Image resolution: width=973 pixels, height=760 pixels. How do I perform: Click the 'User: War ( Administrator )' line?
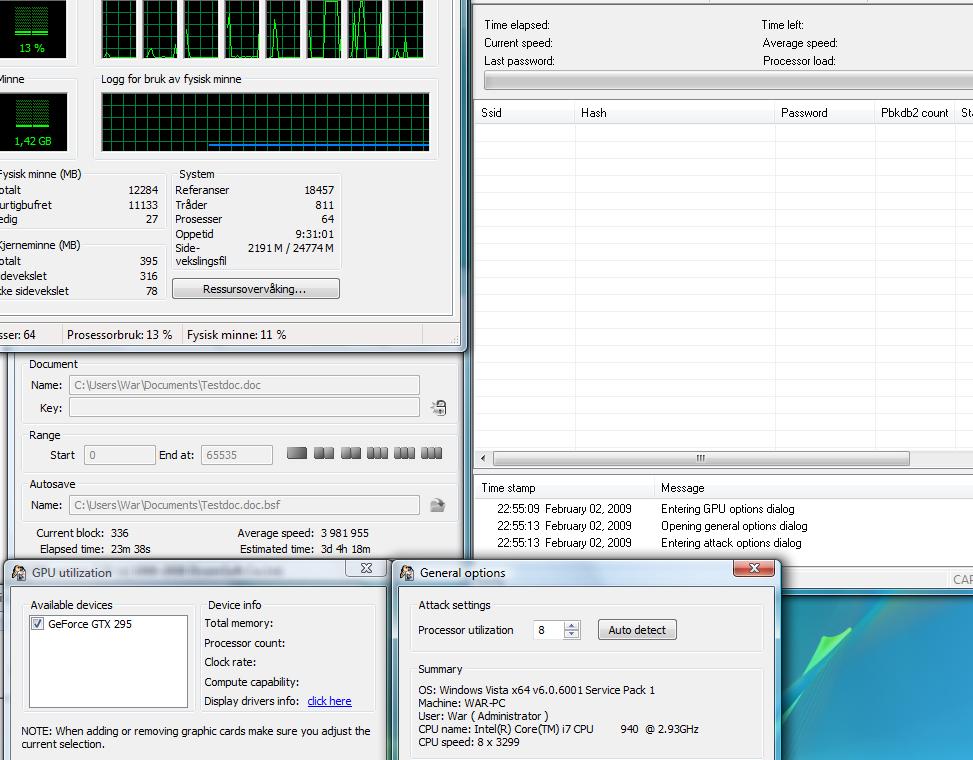[x=483, y=716]
